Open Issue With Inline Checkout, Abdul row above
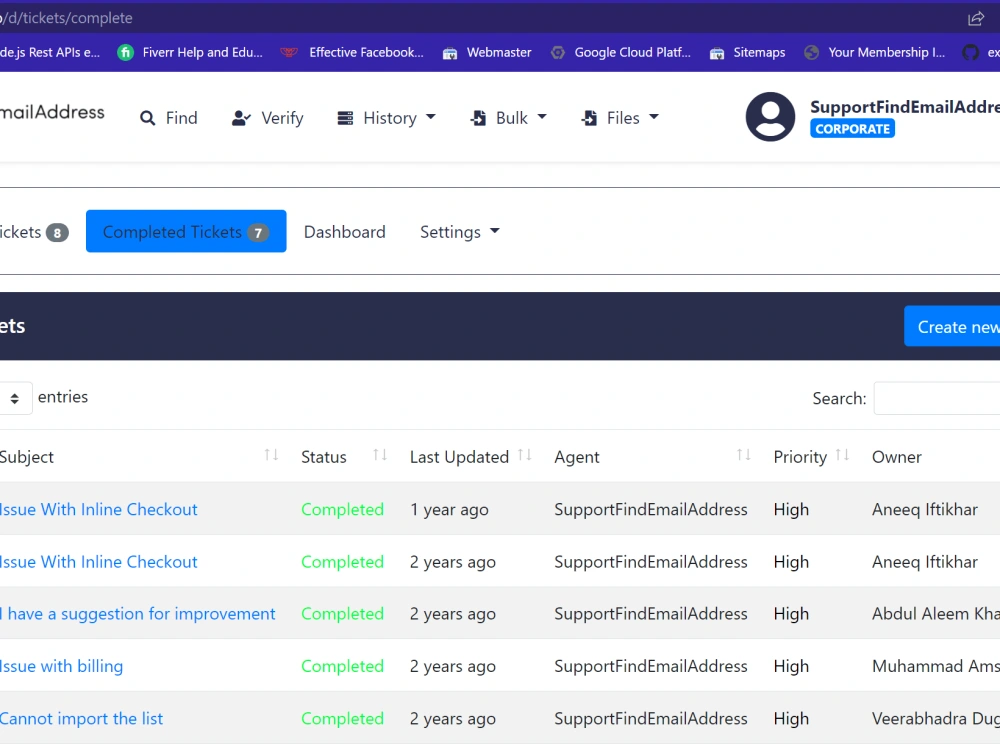1000x750 pixels. point(98,562)
